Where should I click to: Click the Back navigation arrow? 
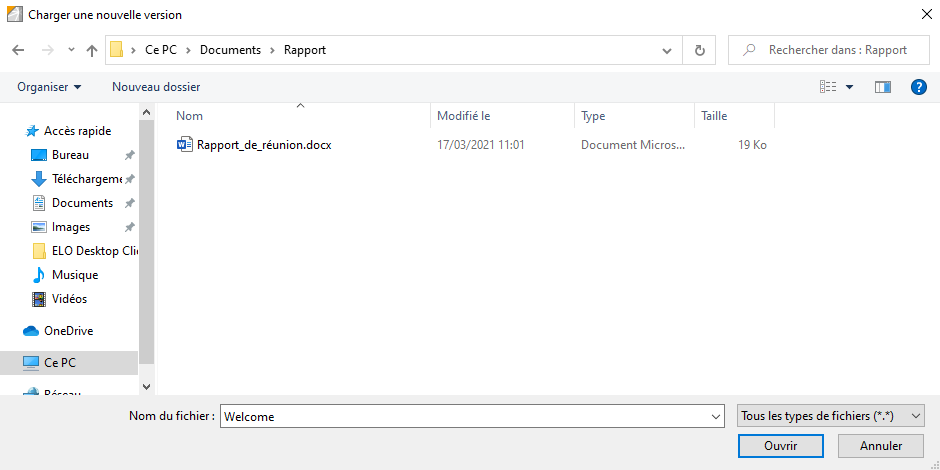click(x=18, y=50)
